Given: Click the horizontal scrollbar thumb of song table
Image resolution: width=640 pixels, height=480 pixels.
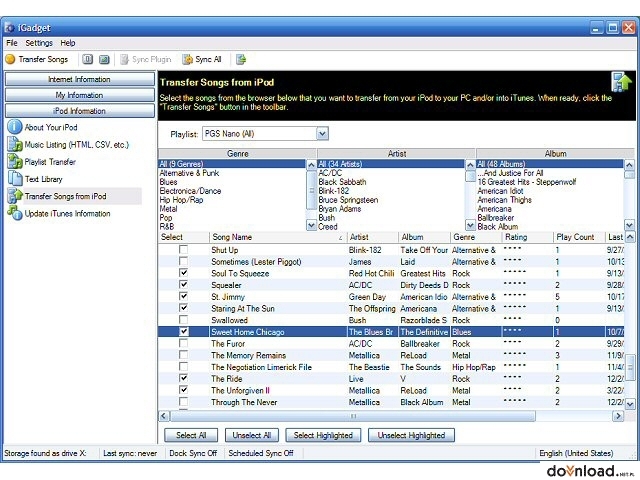Looking at the screenshot, I should (353, 416).
